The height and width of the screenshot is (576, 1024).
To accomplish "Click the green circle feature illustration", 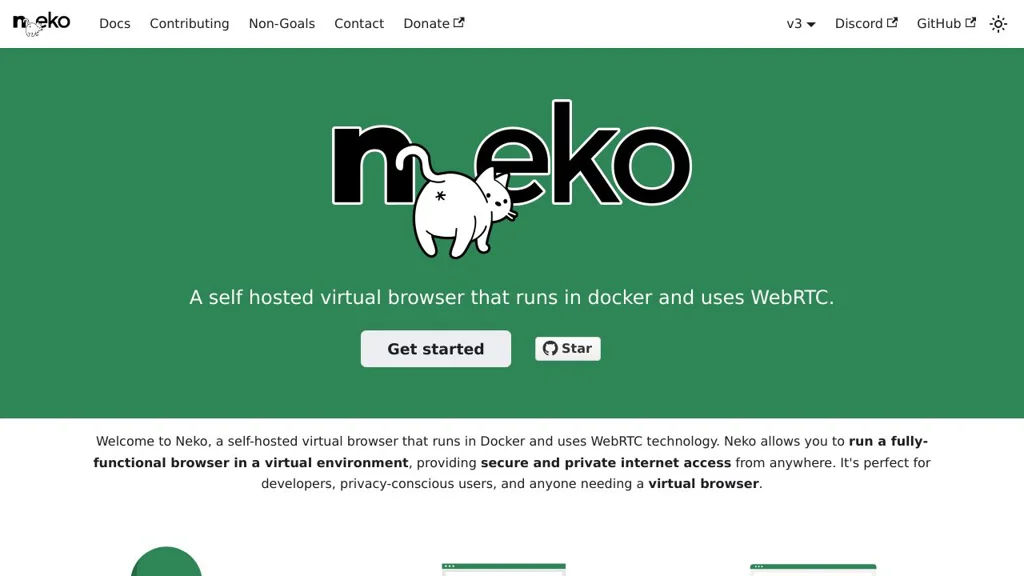I will pyautogui.click(x=167, y=562).
